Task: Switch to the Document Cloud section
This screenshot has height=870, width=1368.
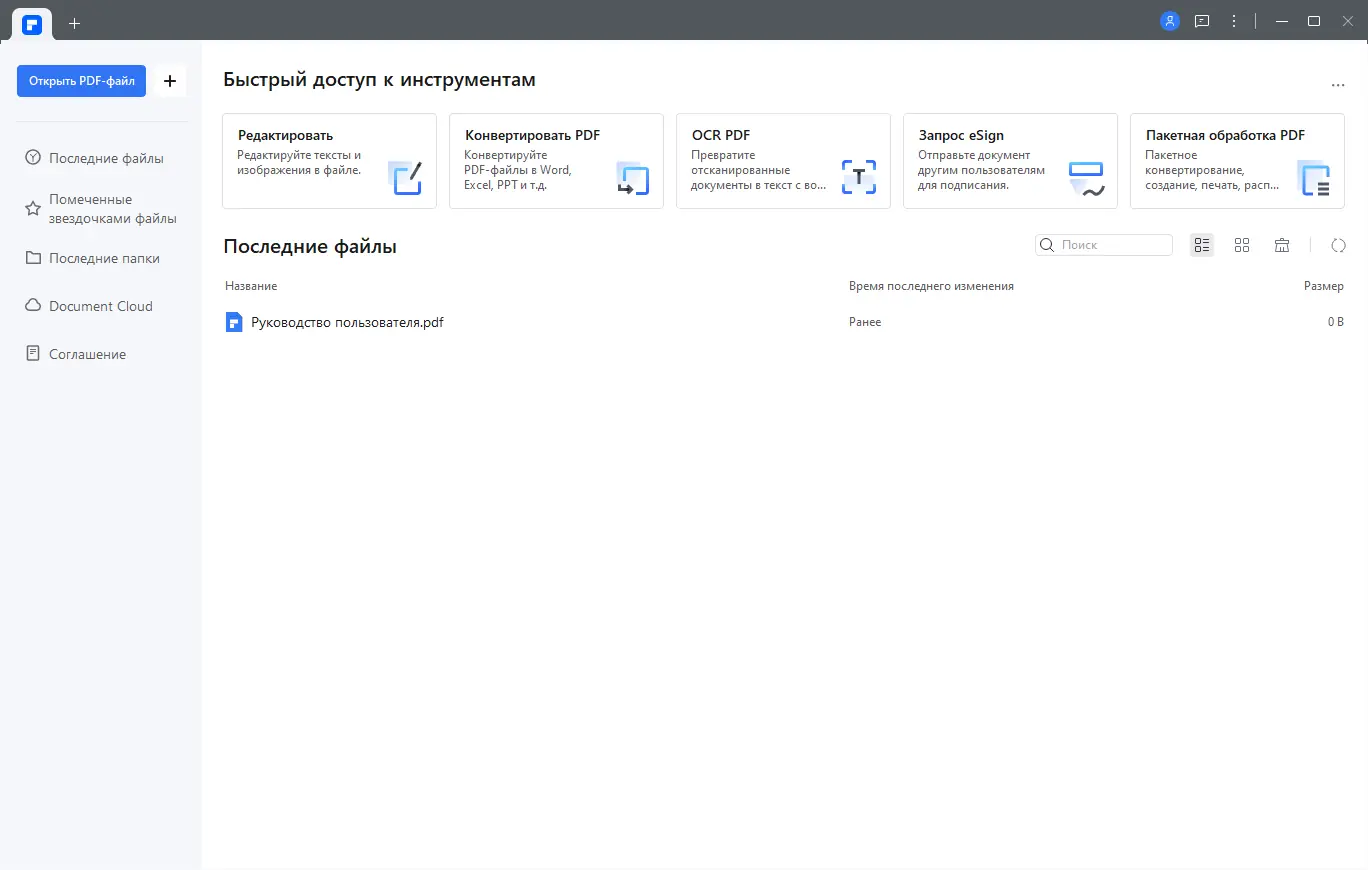Action: [x=100, y=305]
